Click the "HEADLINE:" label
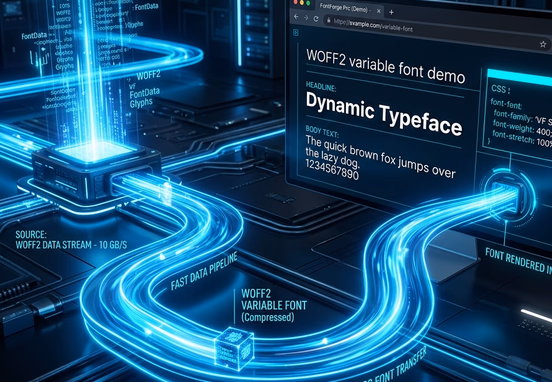The height and width of the screenshot is (382, 552). tap(321, 86)
